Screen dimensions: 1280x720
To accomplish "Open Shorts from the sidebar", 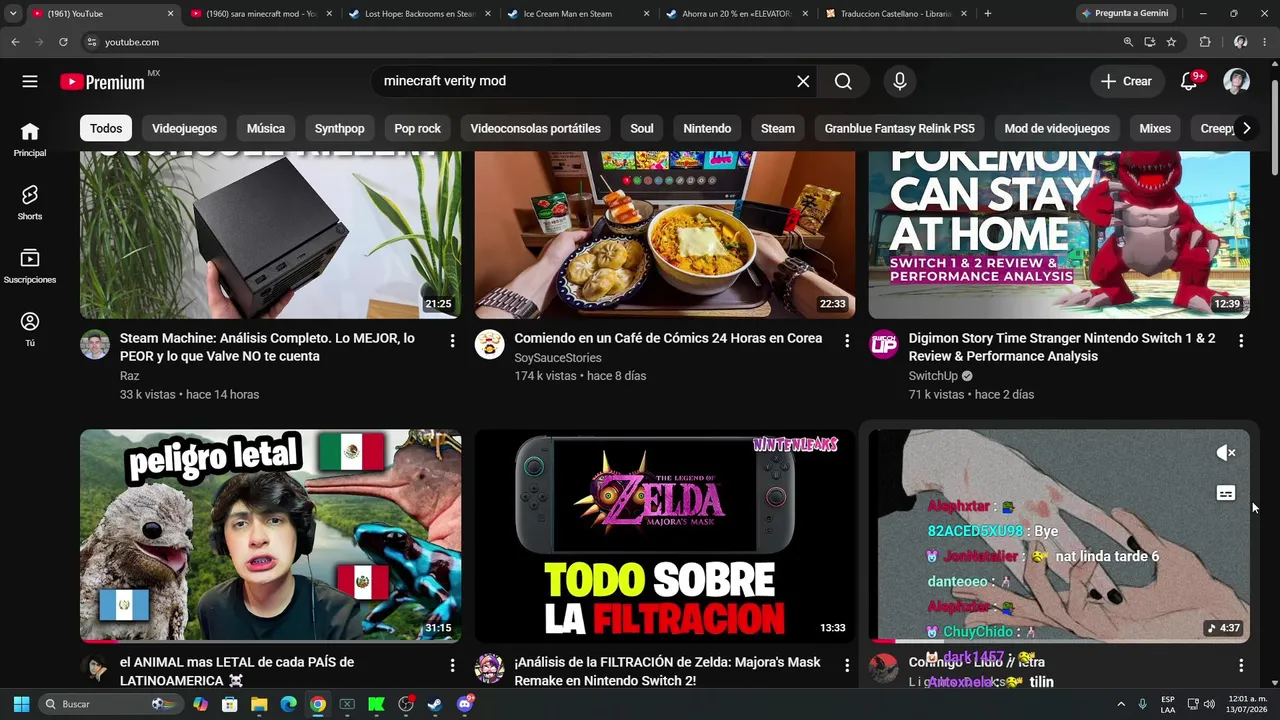I will (30, 202).
